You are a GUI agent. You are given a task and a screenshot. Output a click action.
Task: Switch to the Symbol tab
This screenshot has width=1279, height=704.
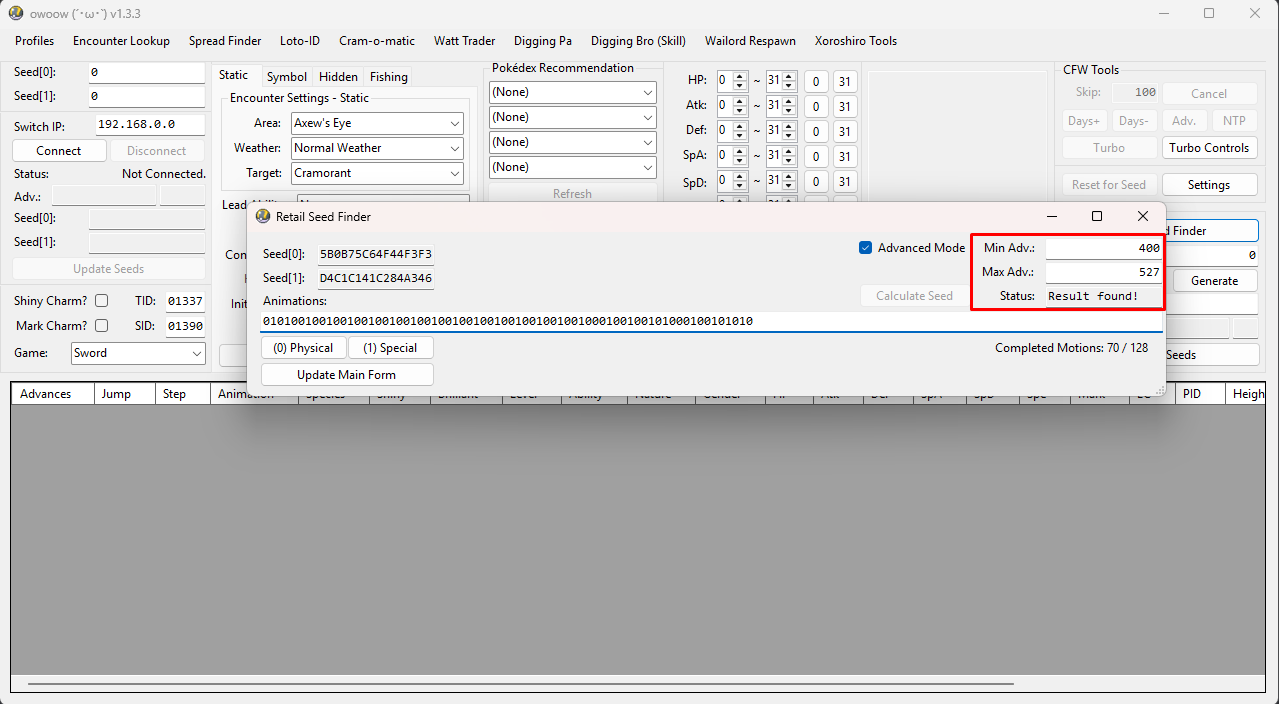287,76
